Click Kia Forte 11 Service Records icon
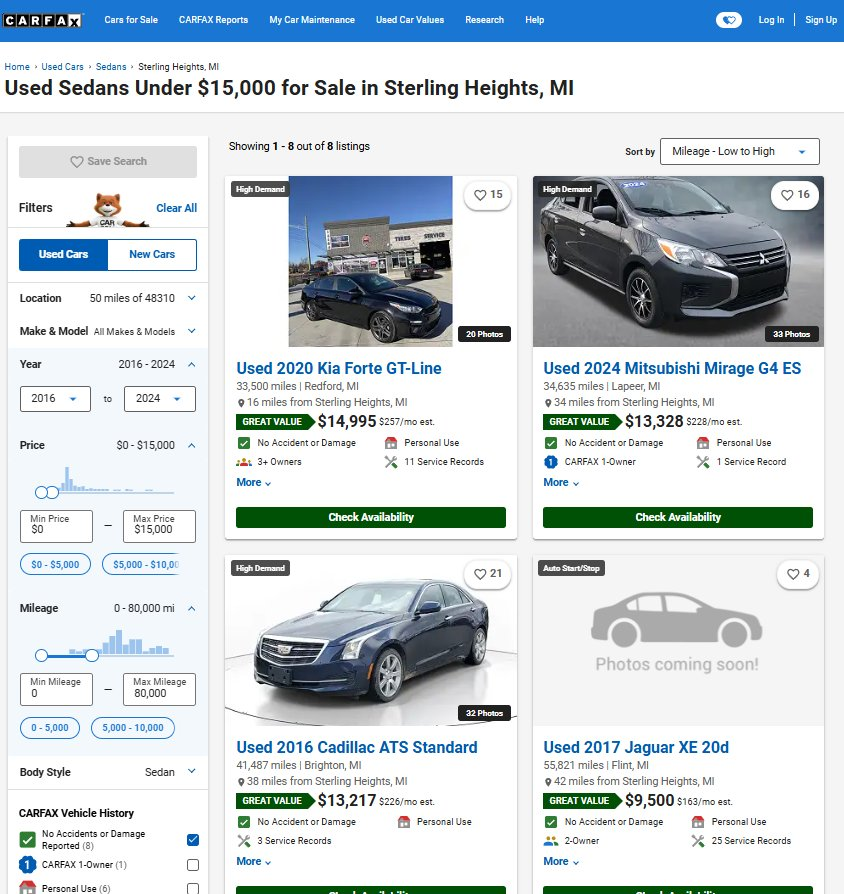Viewport: 844px width, 894px height. (391, 462)
